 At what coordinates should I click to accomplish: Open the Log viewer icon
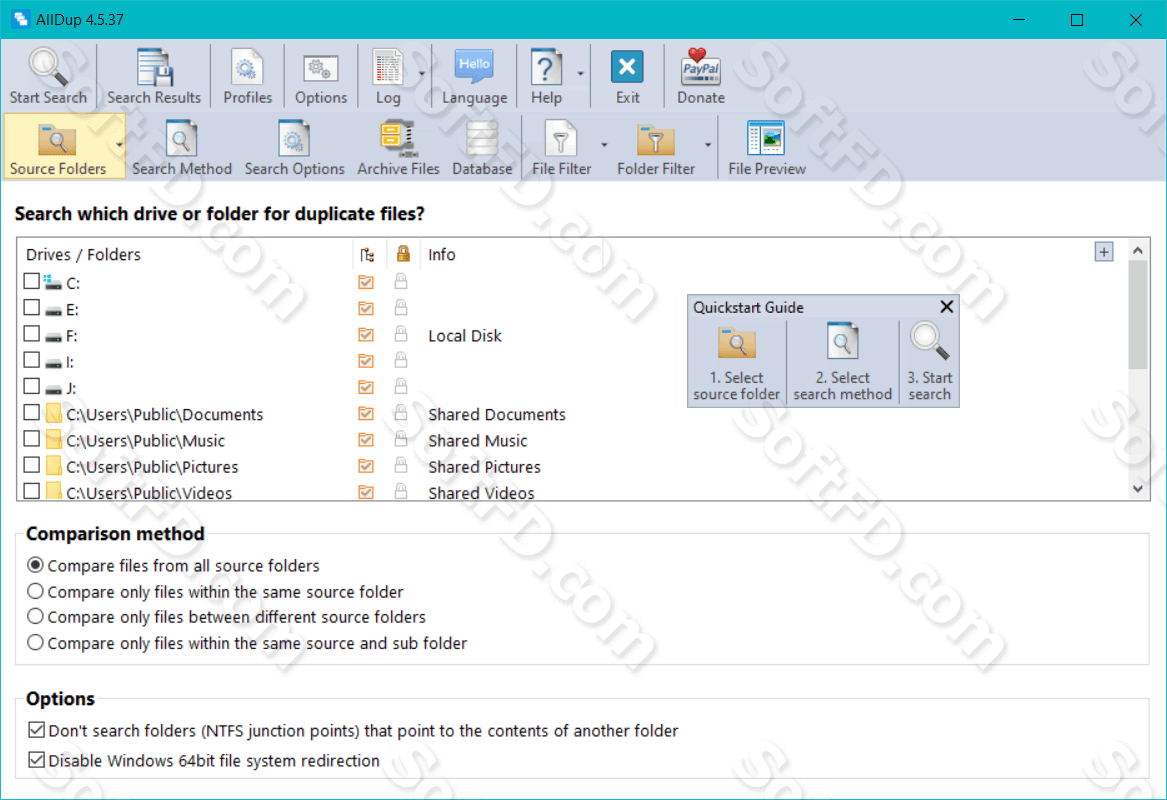point(388,68)
